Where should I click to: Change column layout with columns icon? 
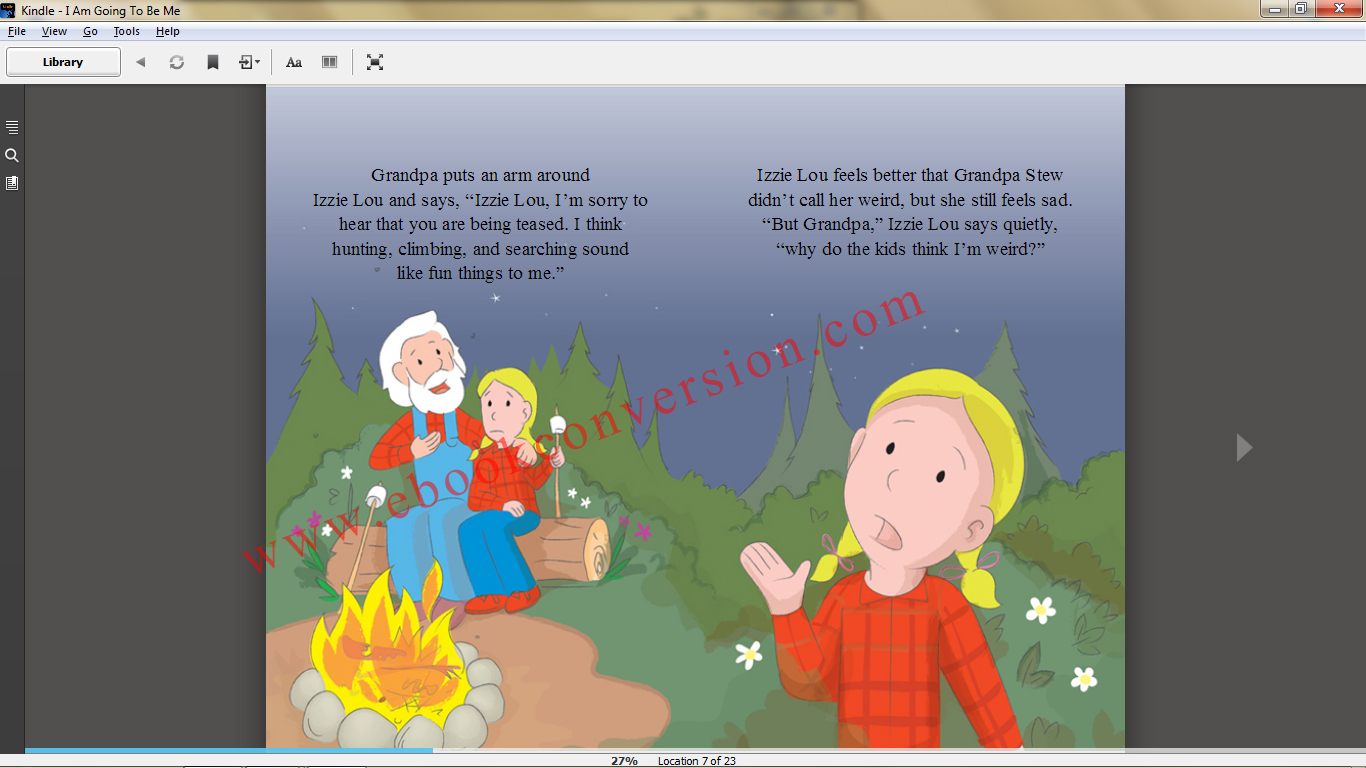(329, 62)
